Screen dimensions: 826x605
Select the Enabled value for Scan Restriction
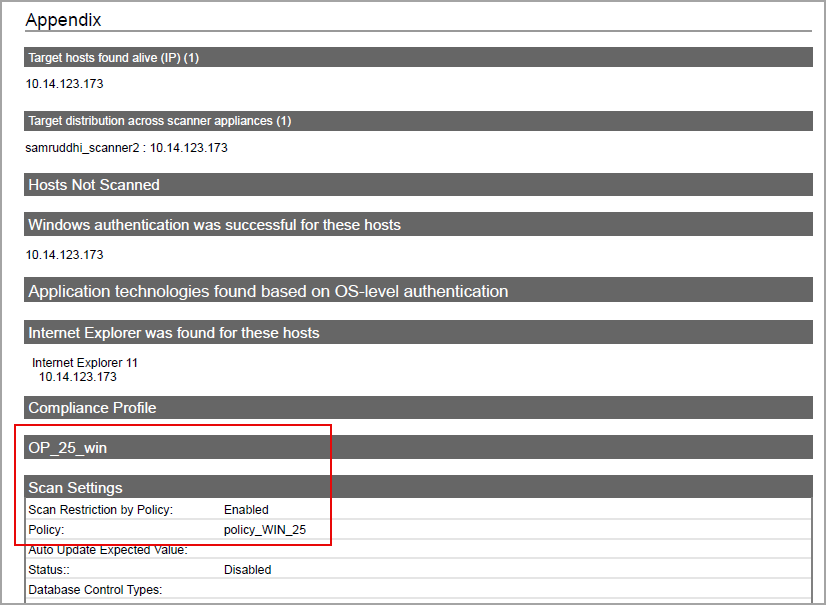pyautogui.click(x=245, y=509)
